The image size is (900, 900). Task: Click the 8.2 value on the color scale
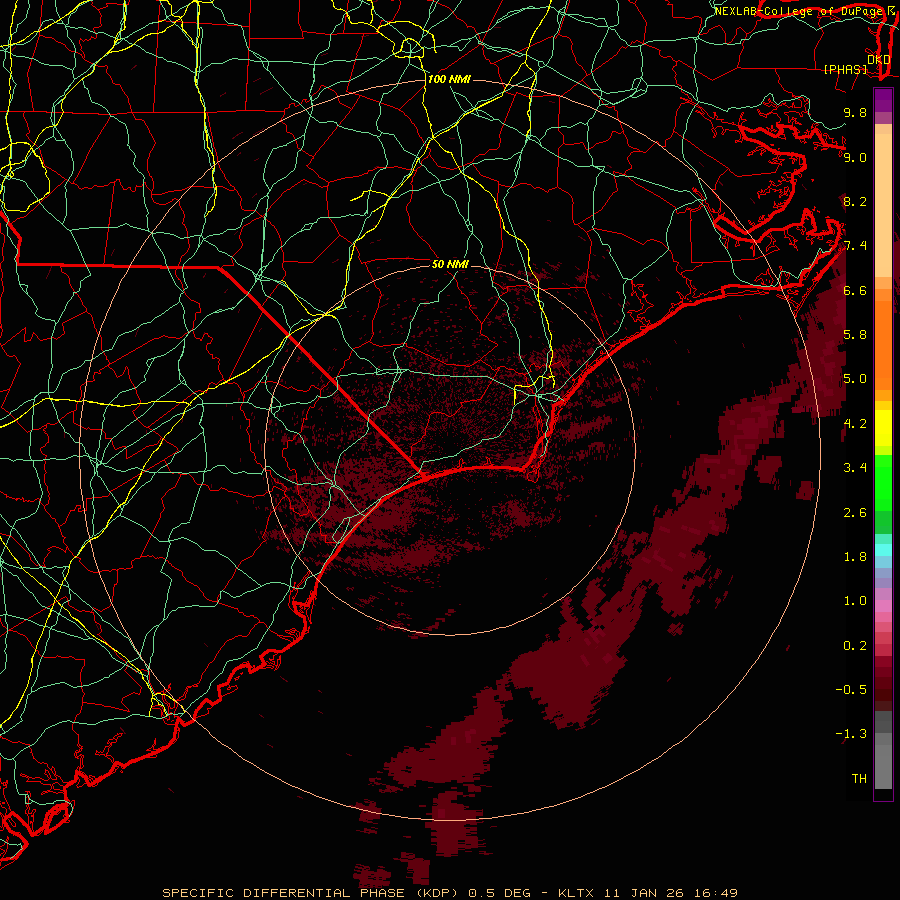tap(855, 201)
